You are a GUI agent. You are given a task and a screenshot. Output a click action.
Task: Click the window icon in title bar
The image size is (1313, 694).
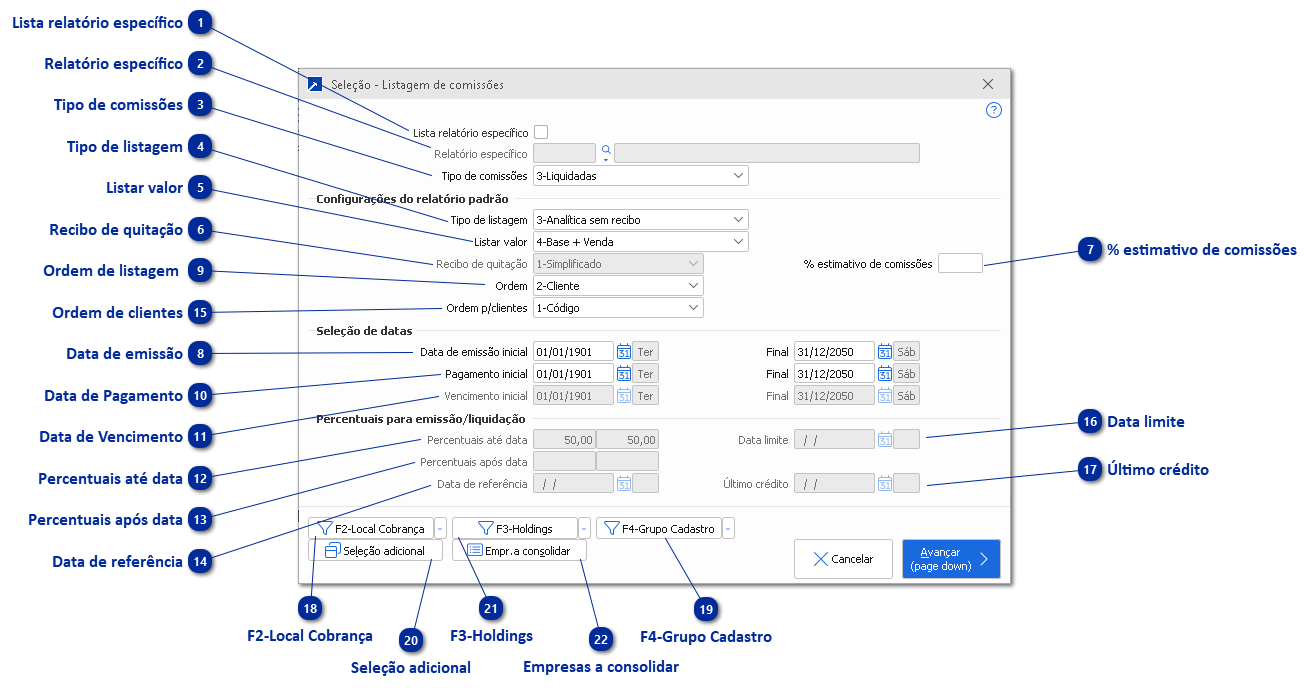pos(315,85)
